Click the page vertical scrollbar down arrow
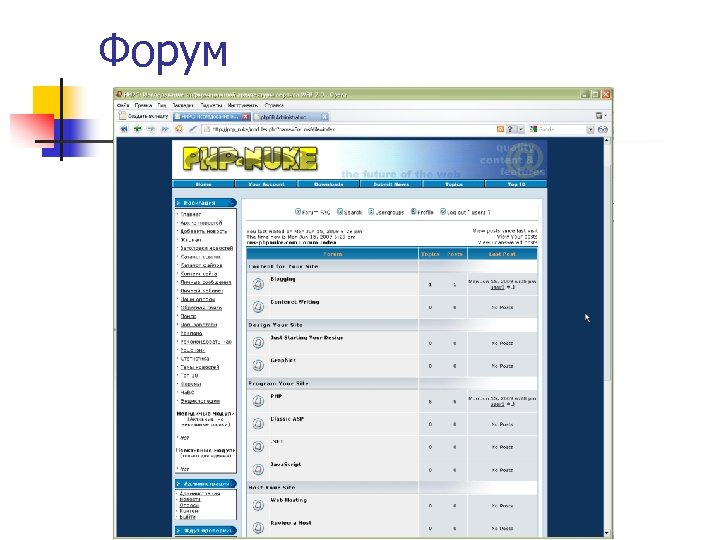Viewport: 720px width, 540px height. (x=607, y=533)
